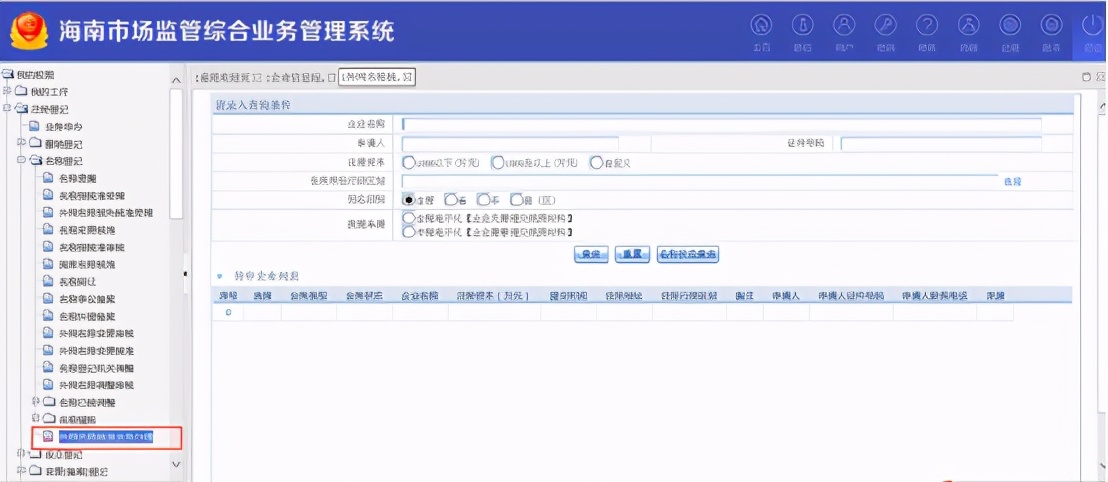This screenshot has width=1108, height=482.
Task: Select the second radio in the four-option row
Action: click(x=450, y=199)
